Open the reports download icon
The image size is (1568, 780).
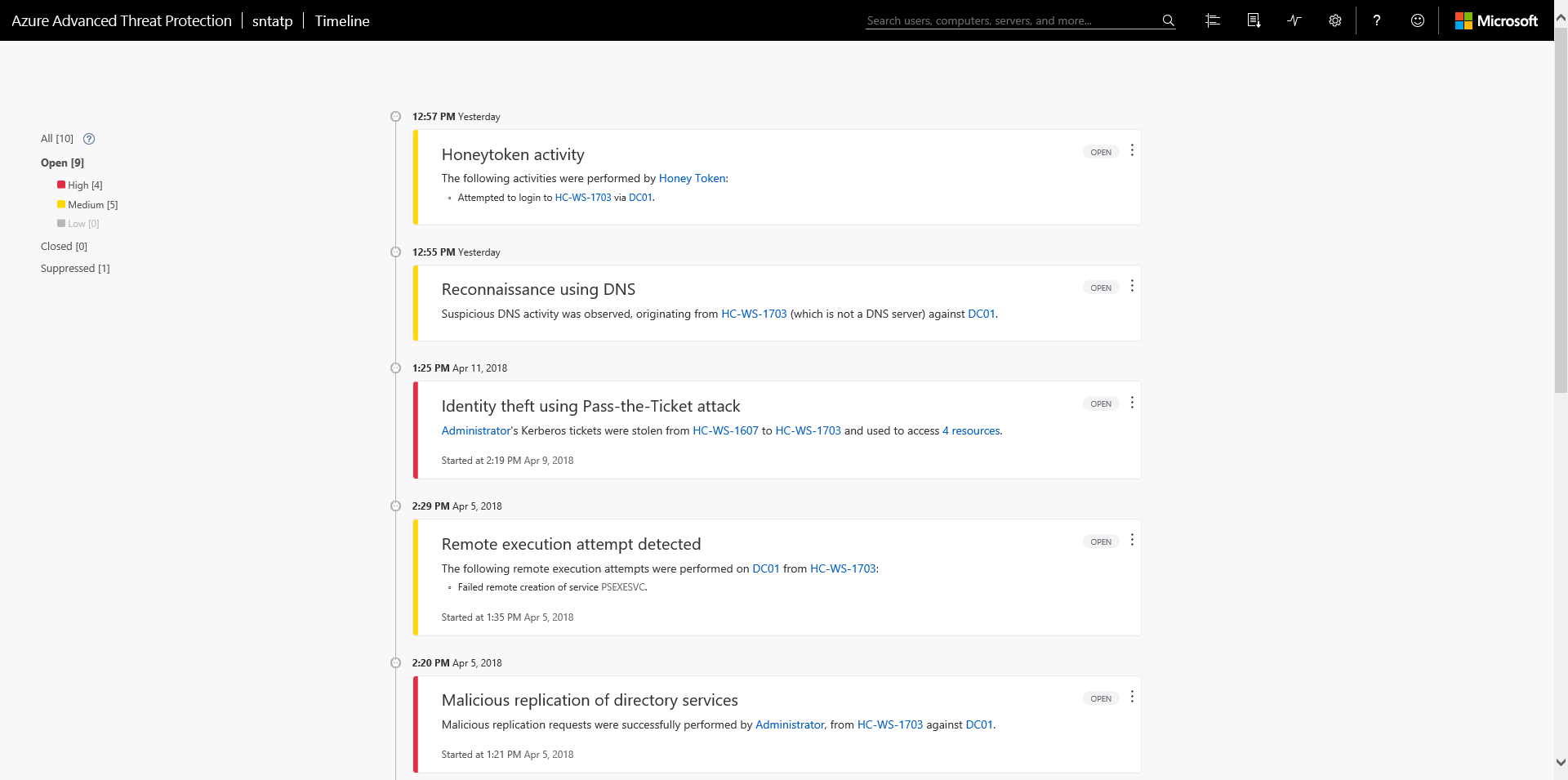(1254, 20)
